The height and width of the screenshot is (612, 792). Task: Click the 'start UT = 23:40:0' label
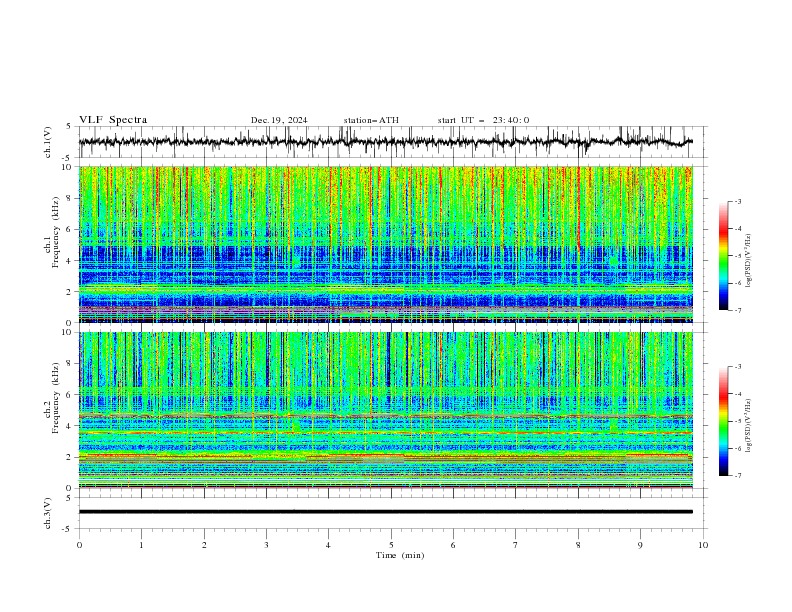tap(483, 120)
